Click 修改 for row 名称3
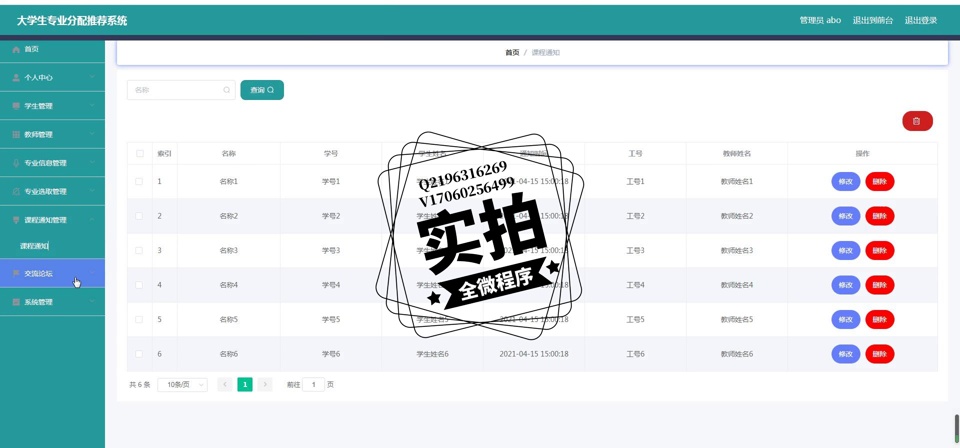Screen dimensions: 960x448 click(x=846, y=250)
